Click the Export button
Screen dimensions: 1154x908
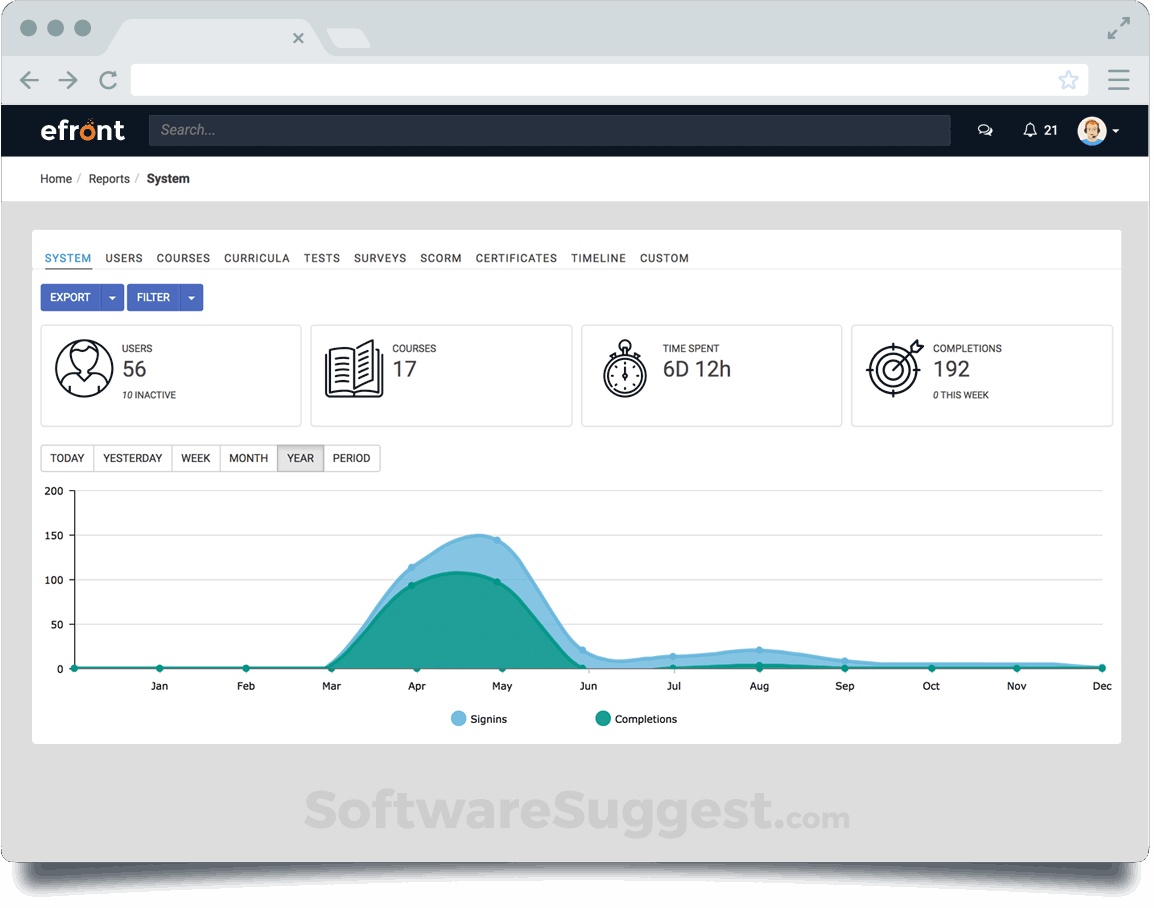(70, 297)
